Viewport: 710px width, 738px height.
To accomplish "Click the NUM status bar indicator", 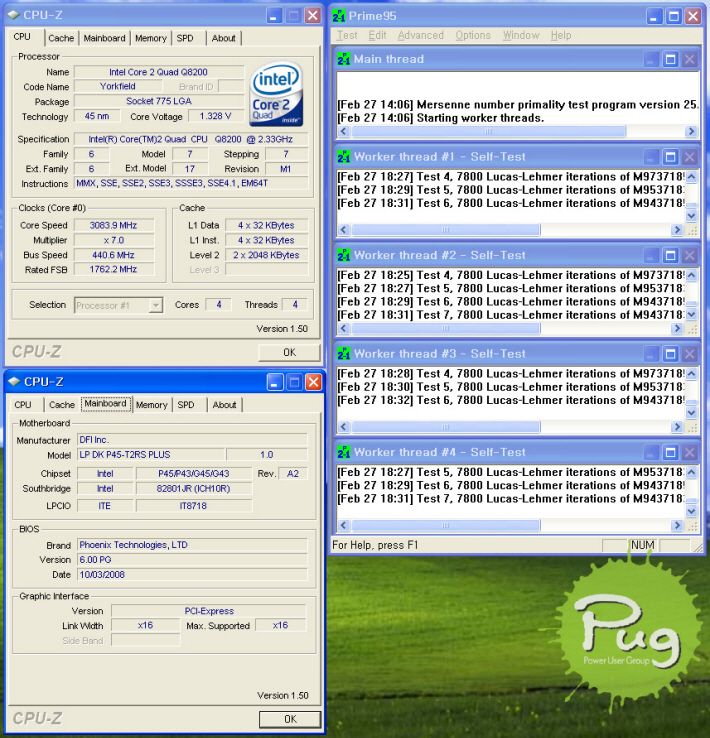I will click(643, 545).
